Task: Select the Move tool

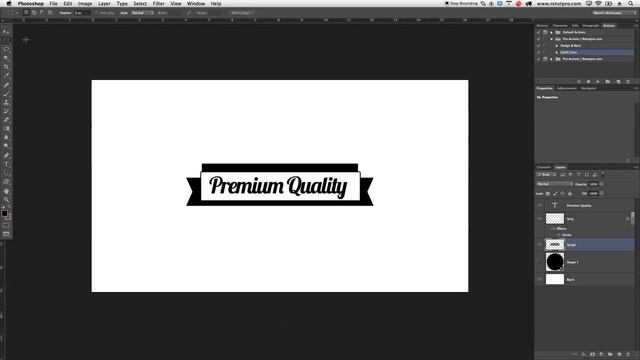Action: coord(6,31)
